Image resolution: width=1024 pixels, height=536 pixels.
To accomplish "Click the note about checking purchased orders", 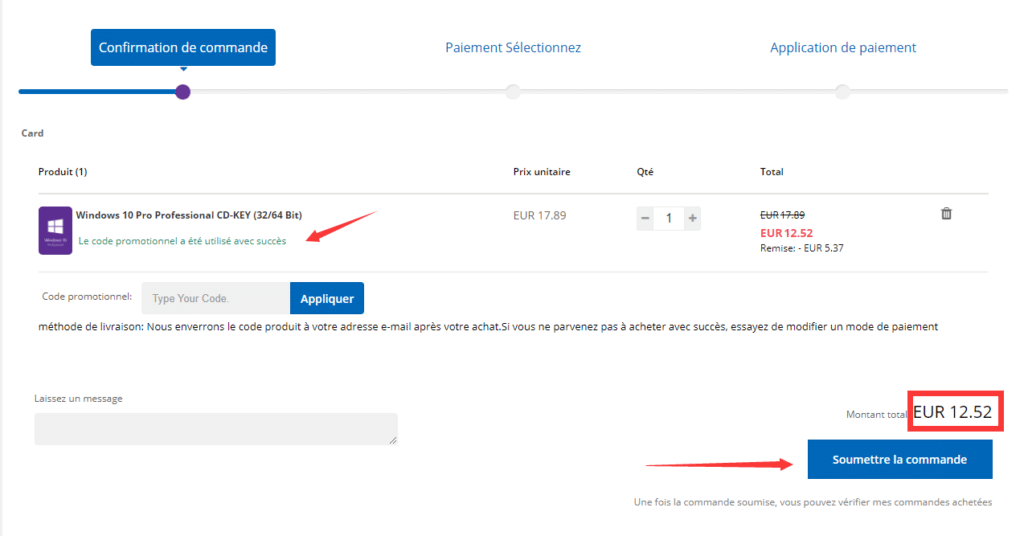I will [812, 502].
